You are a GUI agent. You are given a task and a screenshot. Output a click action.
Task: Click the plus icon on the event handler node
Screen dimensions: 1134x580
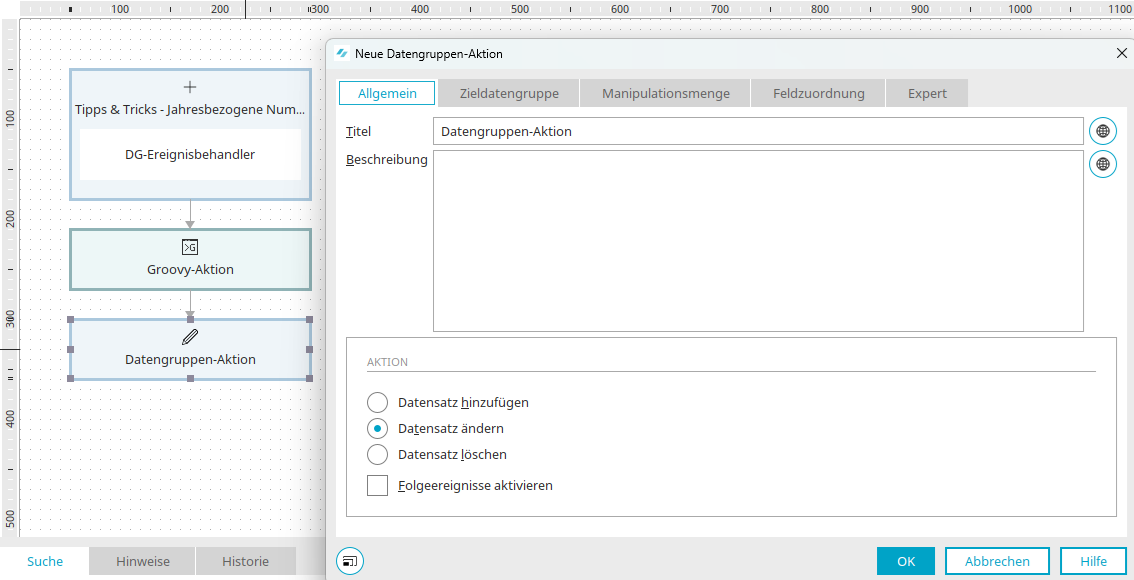190,87
